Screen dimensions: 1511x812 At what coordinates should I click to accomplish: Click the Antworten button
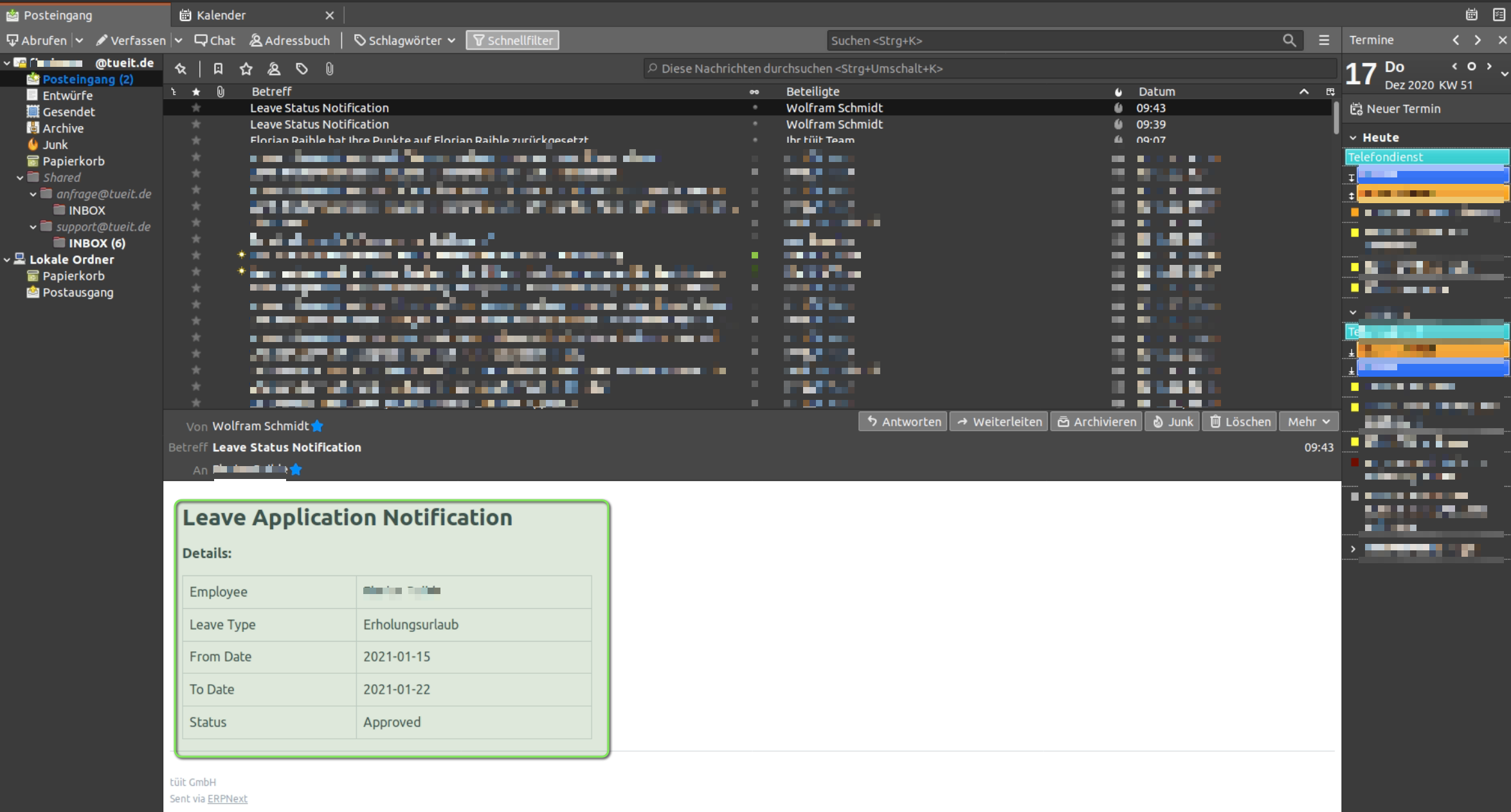click(903, 422)
